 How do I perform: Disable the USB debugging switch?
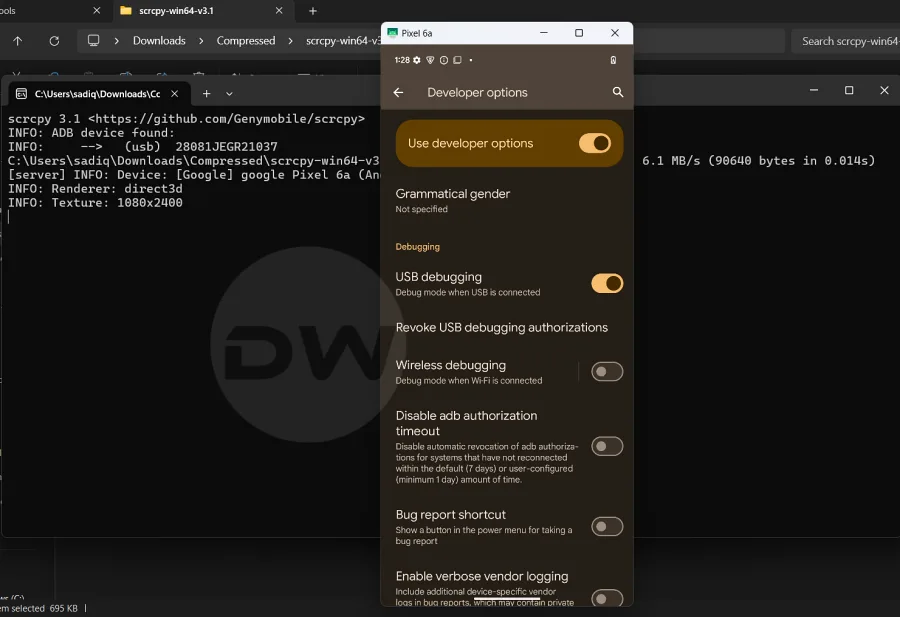point(607,284)
